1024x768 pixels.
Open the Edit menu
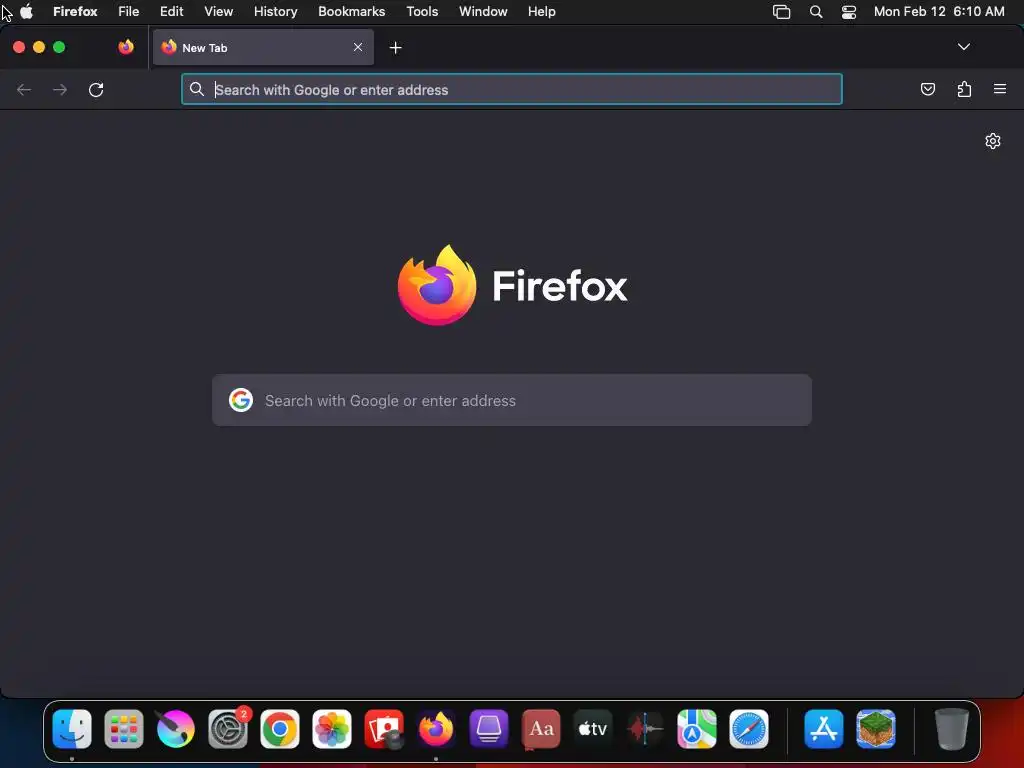tap(171, 11)
